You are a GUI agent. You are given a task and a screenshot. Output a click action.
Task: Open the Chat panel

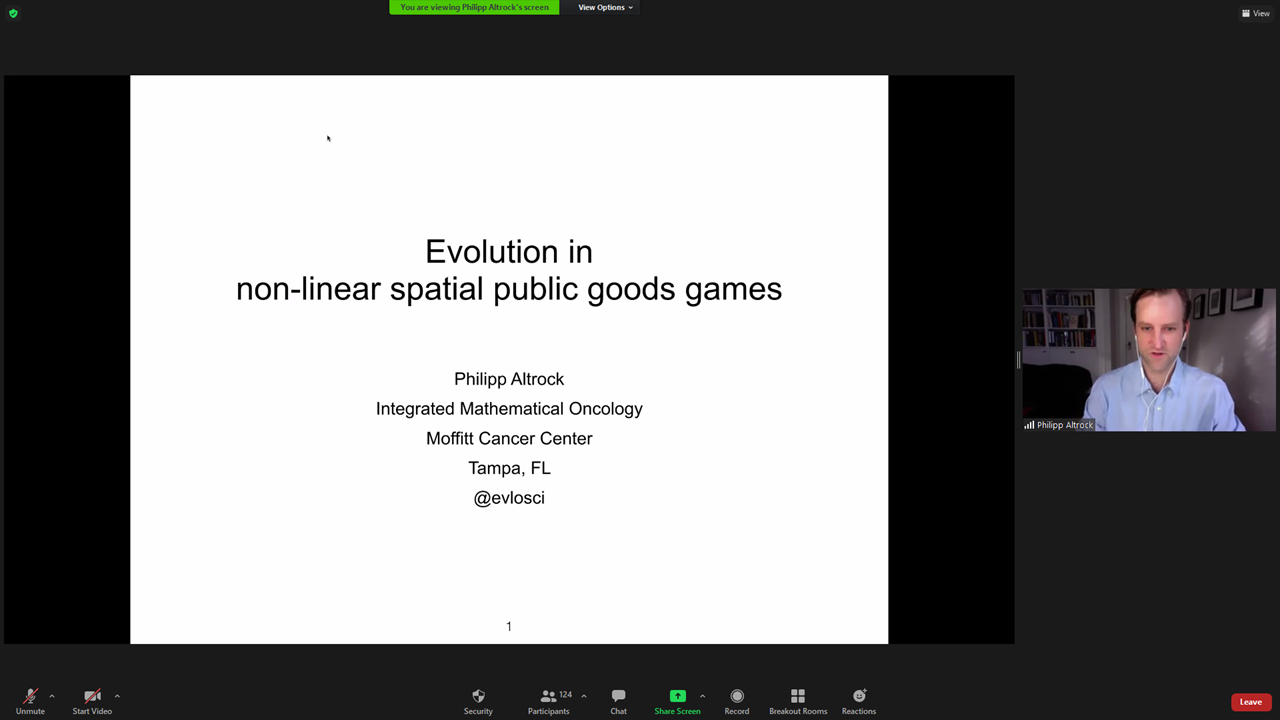click(618, 700)
